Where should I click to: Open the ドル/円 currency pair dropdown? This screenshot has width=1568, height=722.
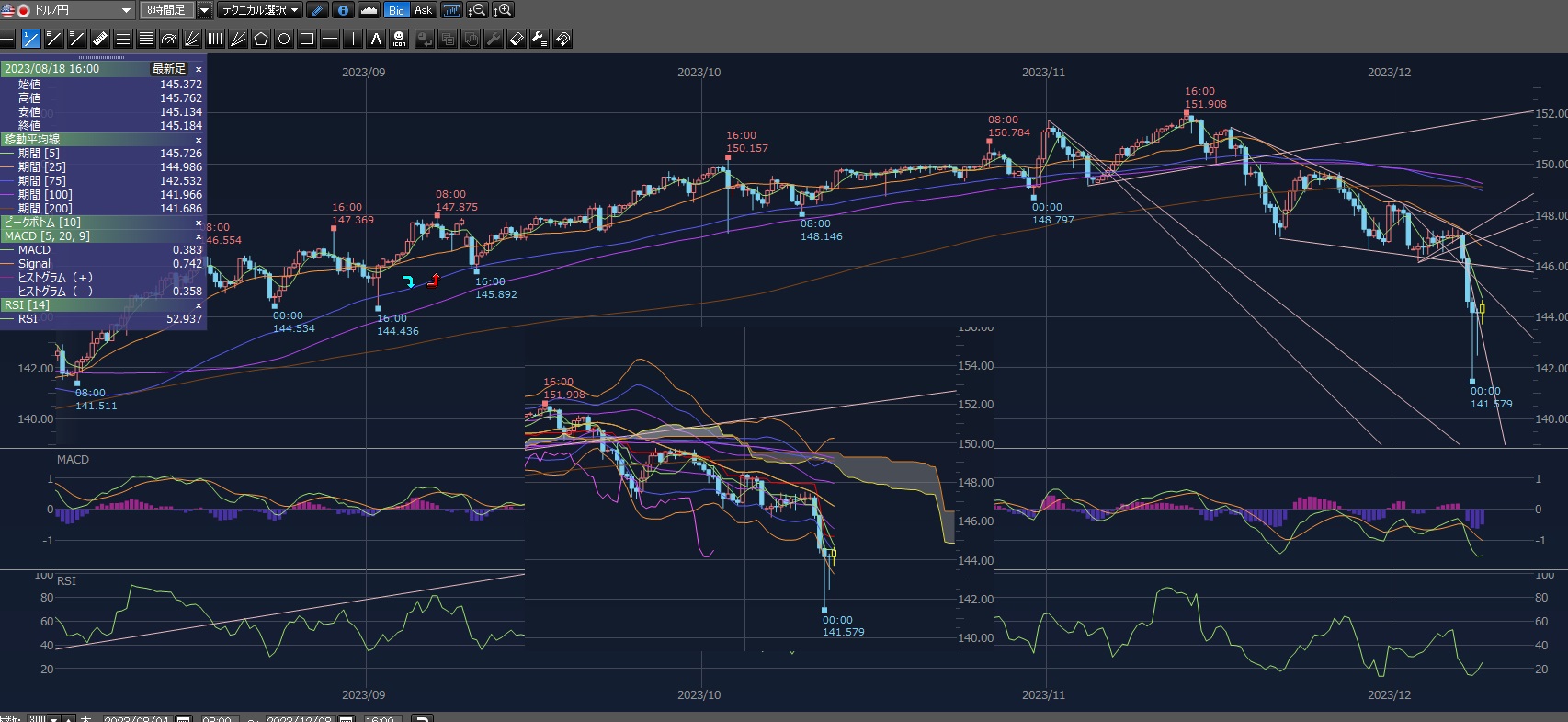click(x=127, y=10)
